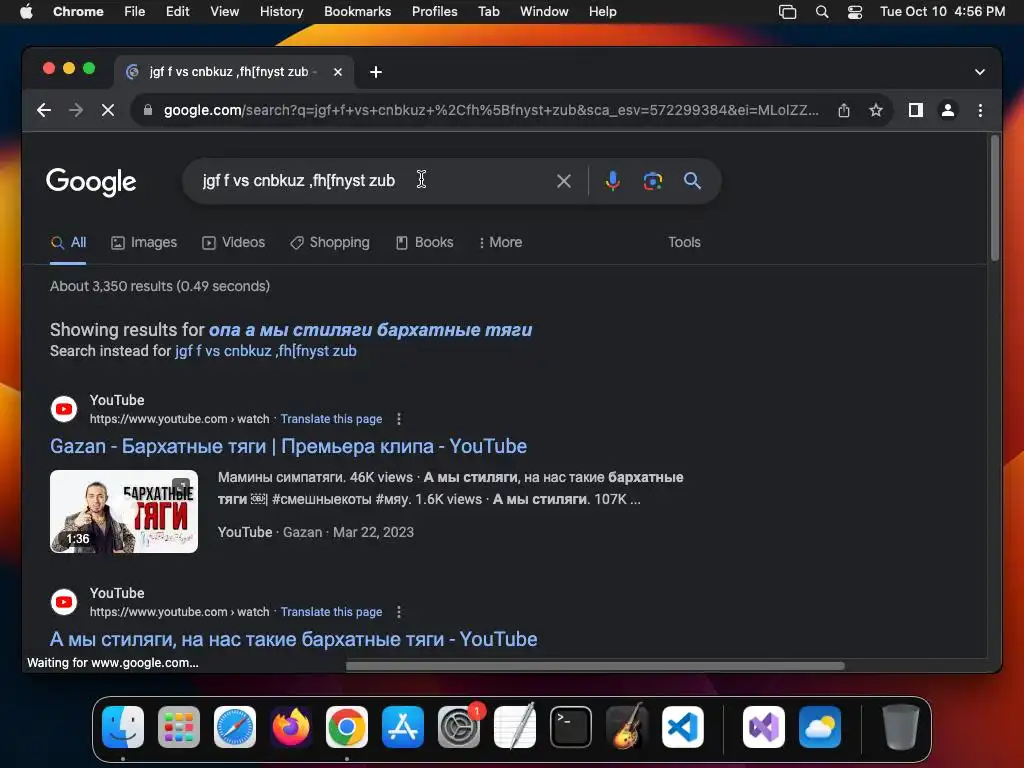Open Launchpad from the Dock
Viewport: 1024px width, 768px height.
coord(179,727)
